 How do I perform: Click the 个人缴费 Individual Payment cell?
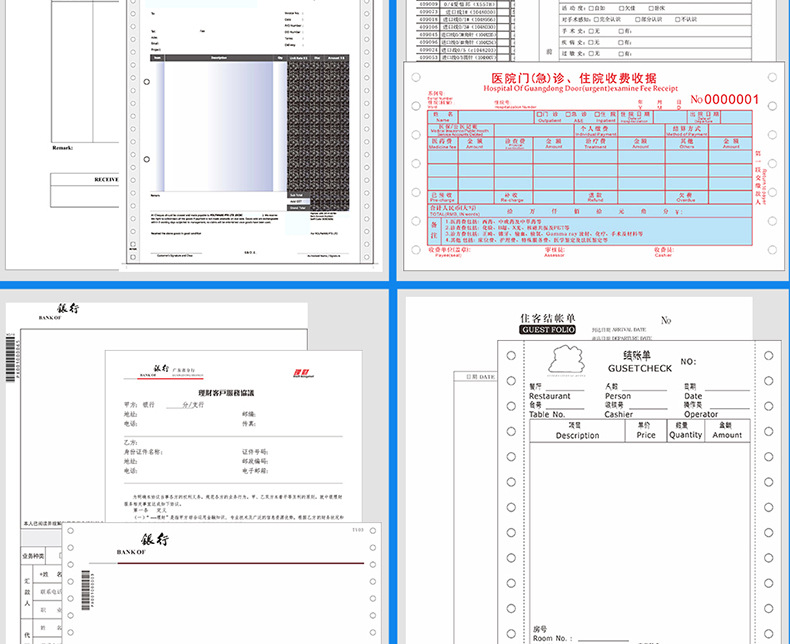point(596,131)
